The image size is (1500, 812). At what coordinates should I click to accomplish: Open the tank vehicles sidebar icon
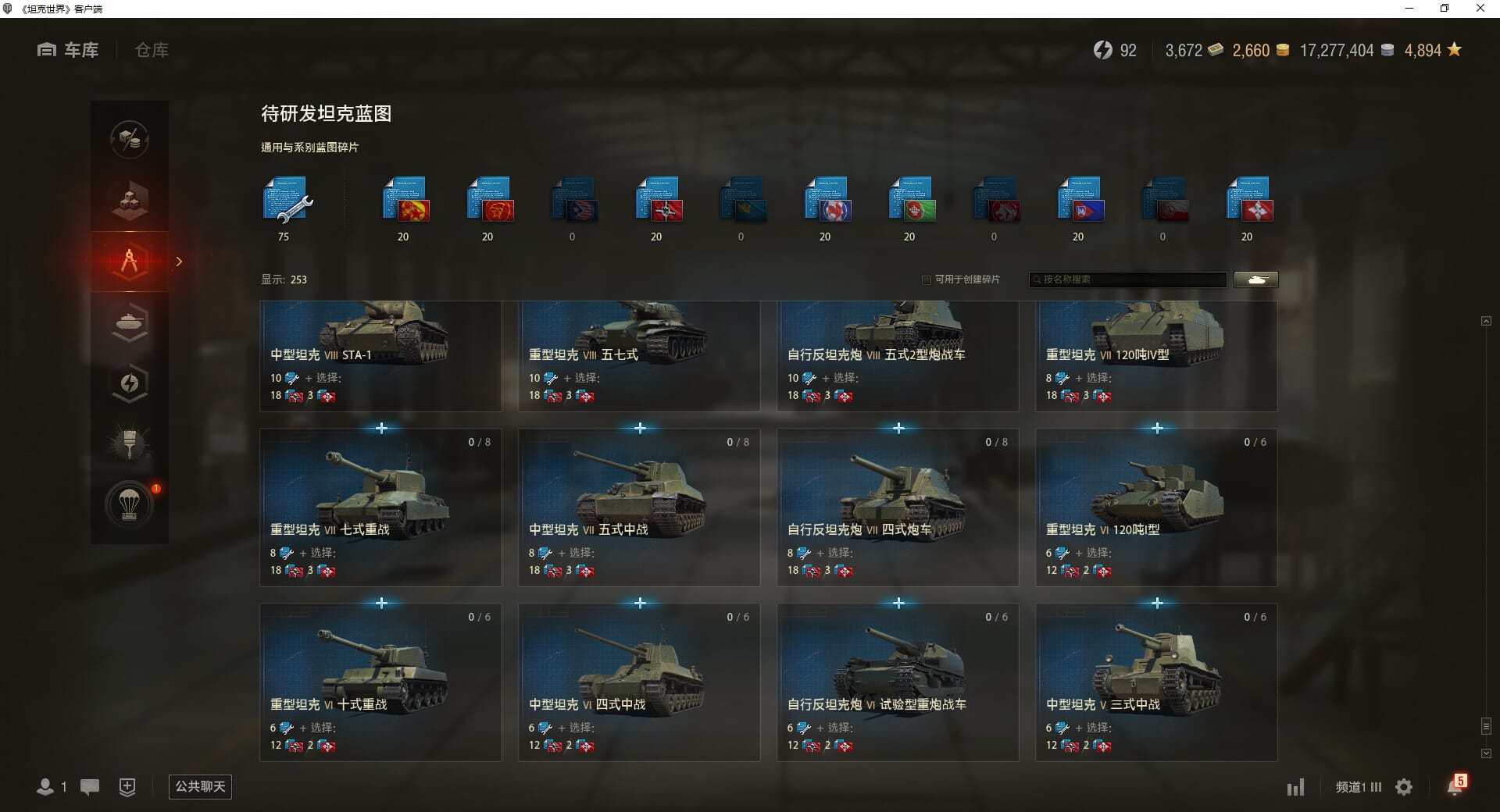pyautogui.click(x=130, y=322)
